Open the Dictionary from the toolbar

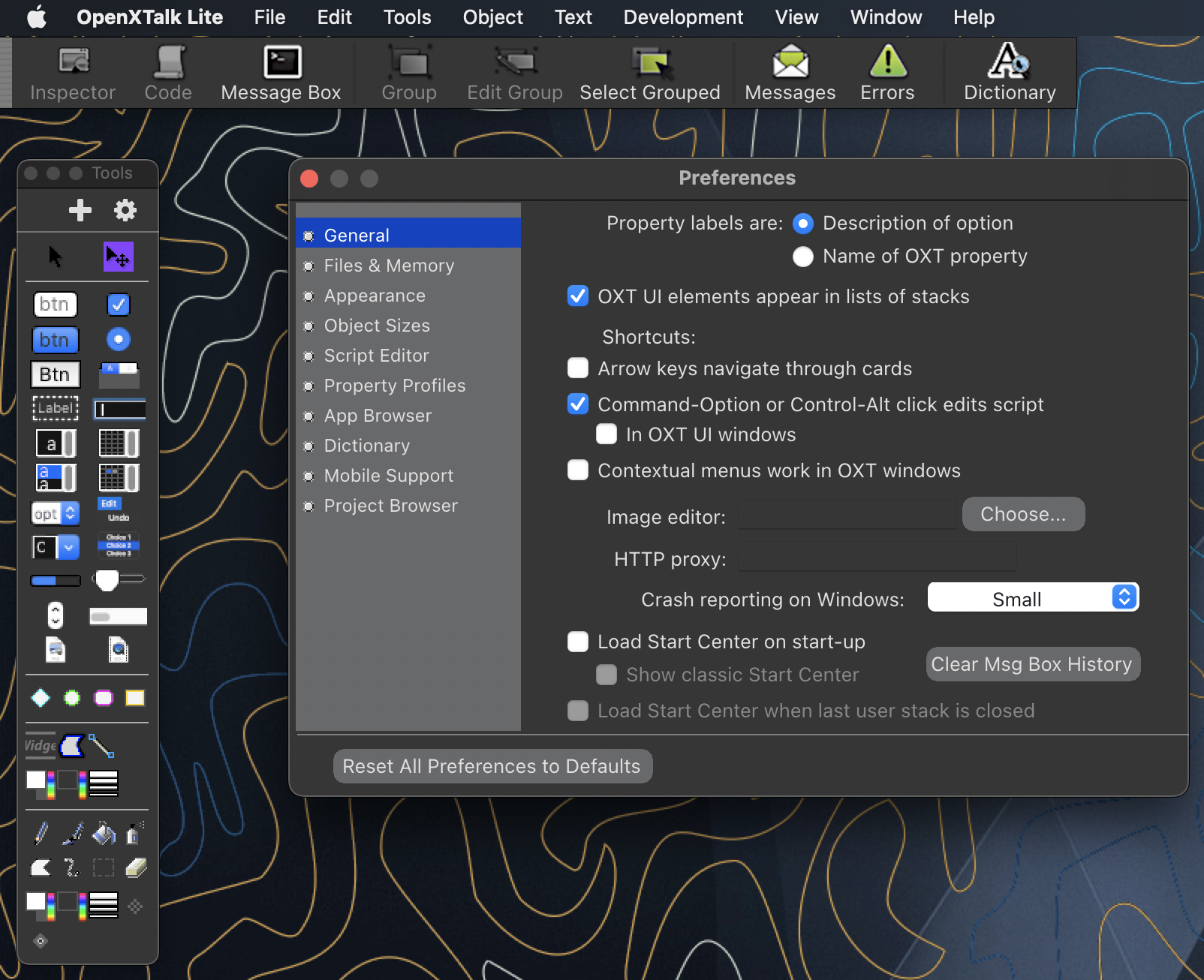[1010, 74]
